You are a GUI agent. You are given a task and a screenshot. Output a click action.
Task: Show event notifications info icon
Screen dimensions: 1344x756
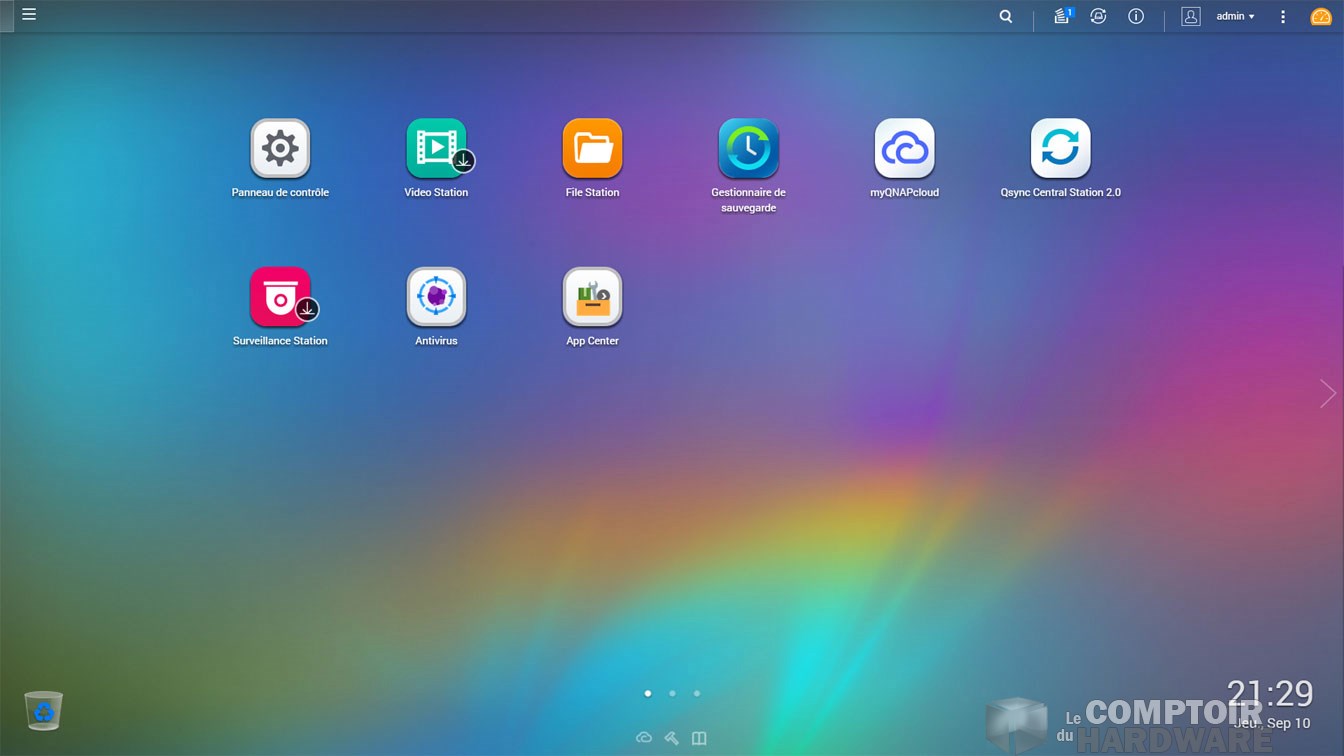pyautogui.click(x=1136, y=16)
